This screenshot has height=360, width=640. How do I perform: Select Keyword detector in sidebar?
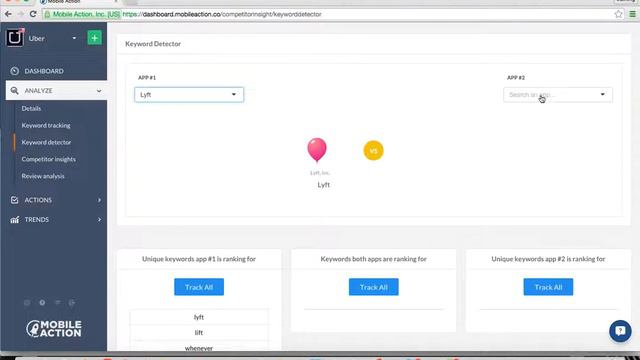[x=47, y=142]
